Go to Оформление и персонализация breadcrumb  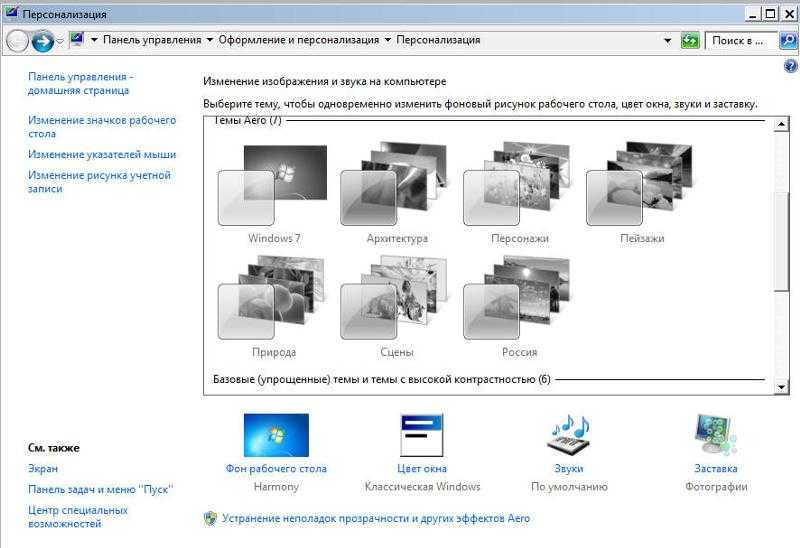(x=299, y=40)
